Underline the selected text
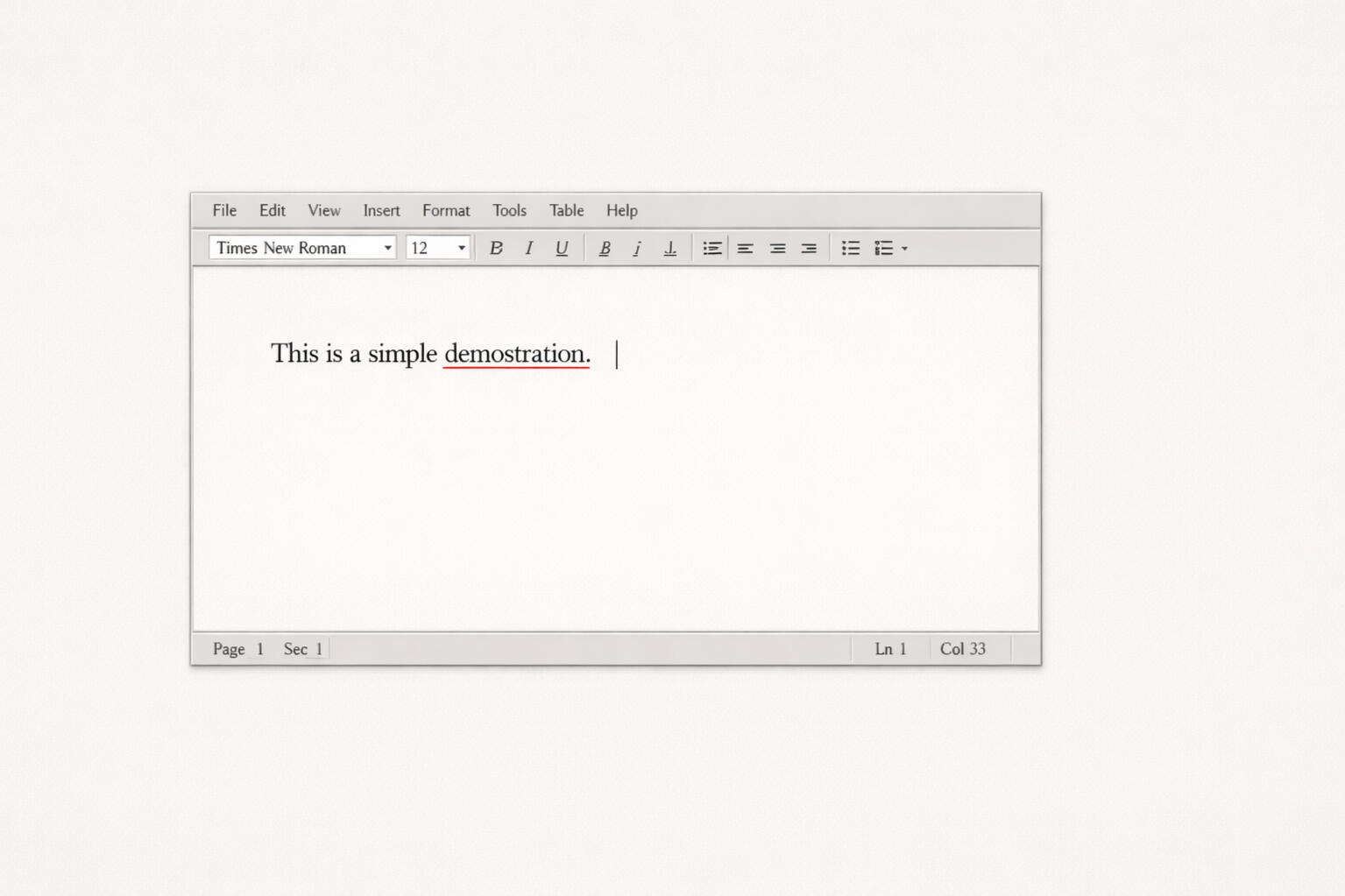Image resolution: width=1345 pixels, height=896 pixels. click(x=562, y=248)
